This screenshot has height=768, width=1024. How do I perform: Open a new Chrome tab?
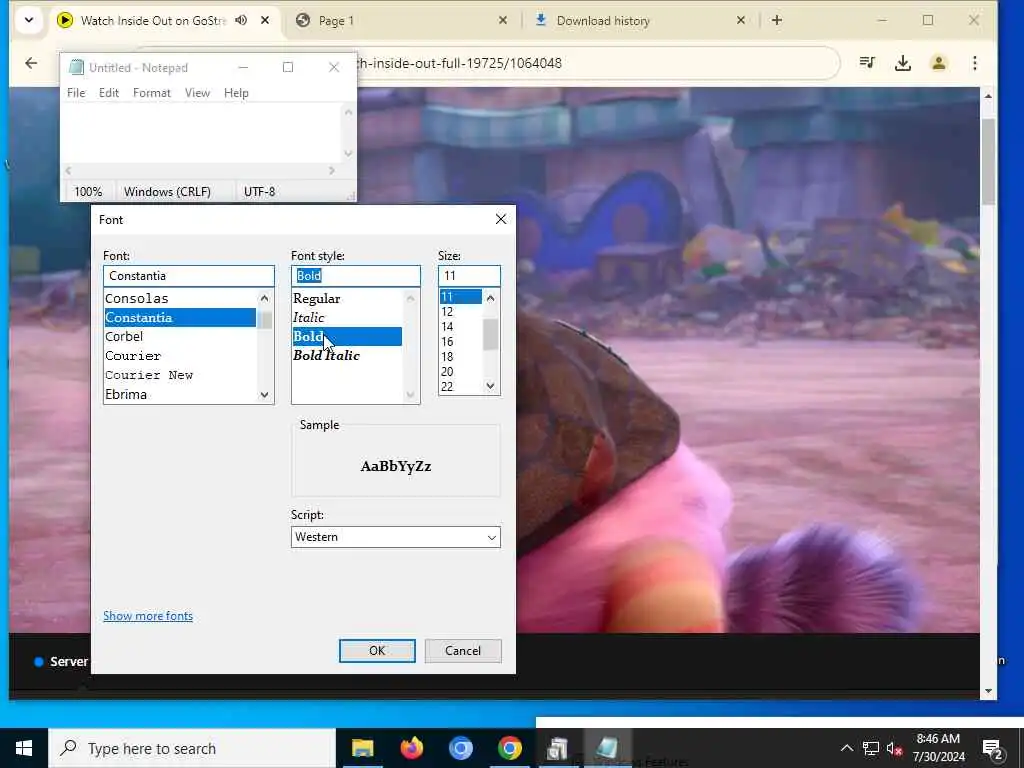coord(776,20)
